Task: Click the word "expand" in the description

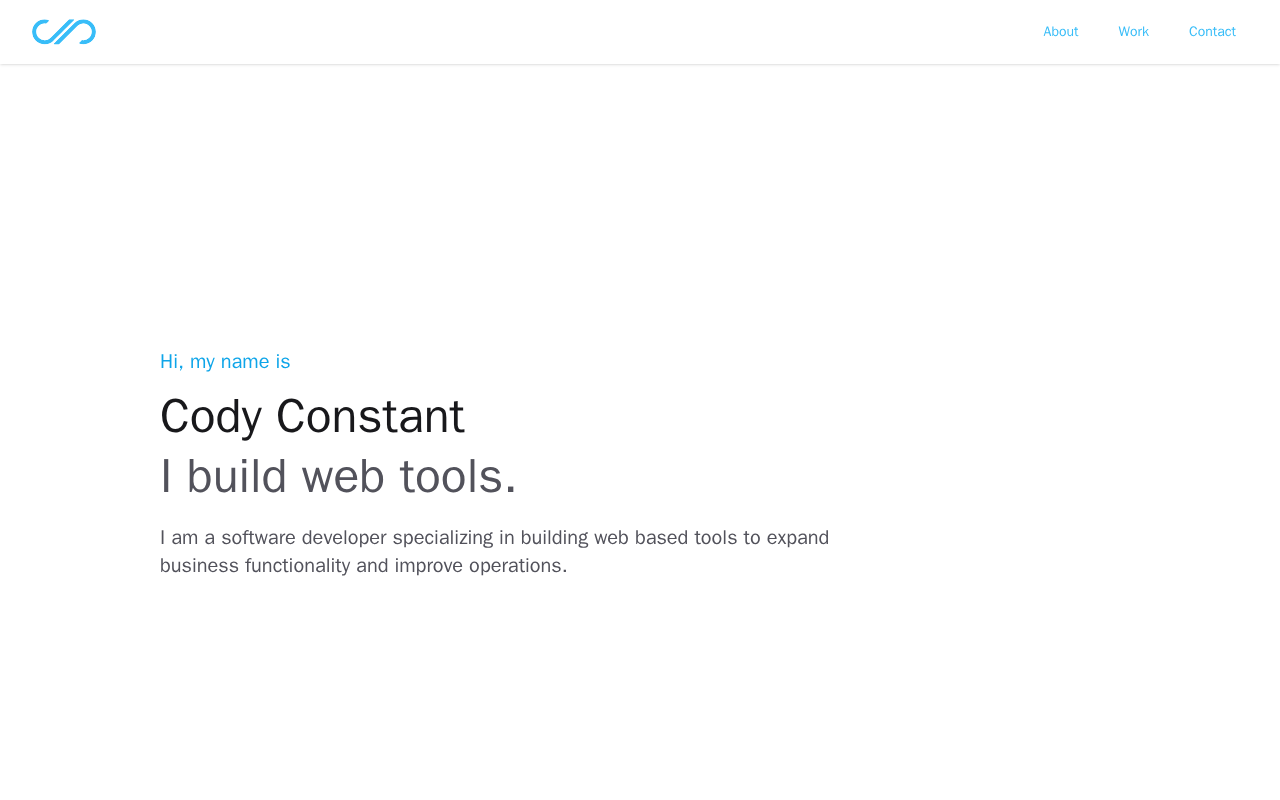Action: 798,538
